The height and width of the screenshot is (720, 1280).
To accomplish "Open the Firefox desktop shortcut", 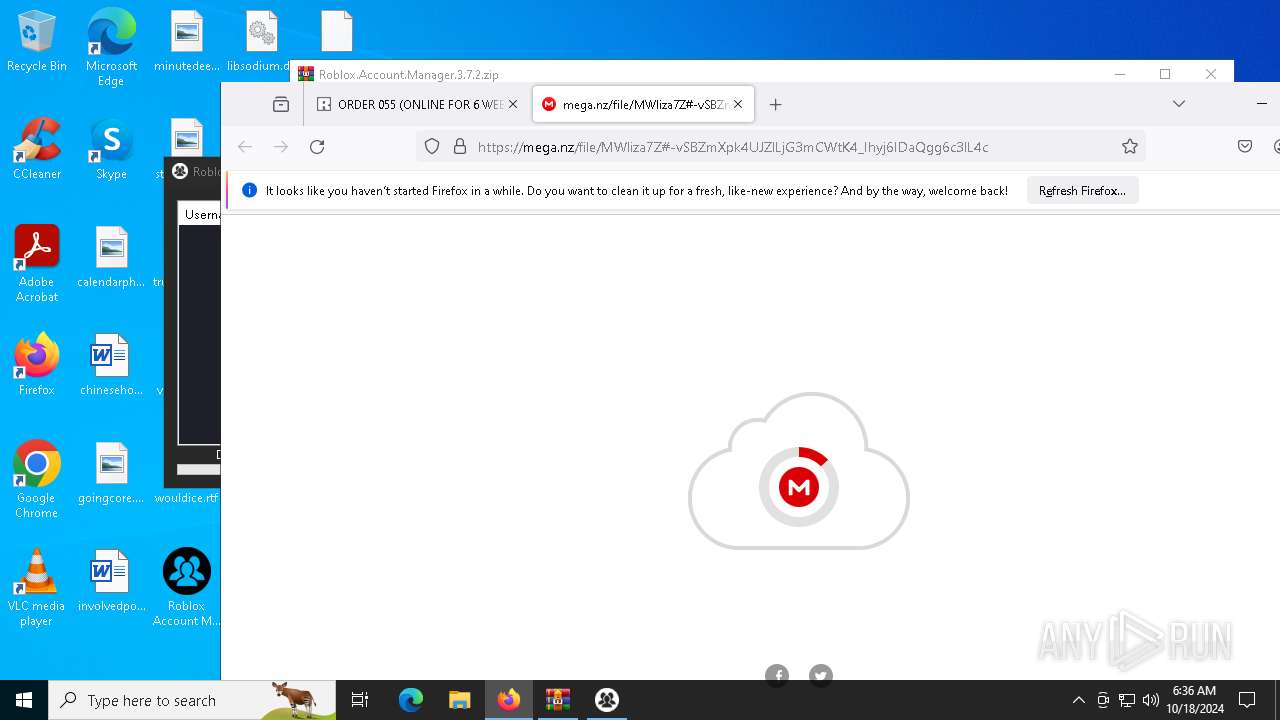I will [x=36, y=366].
